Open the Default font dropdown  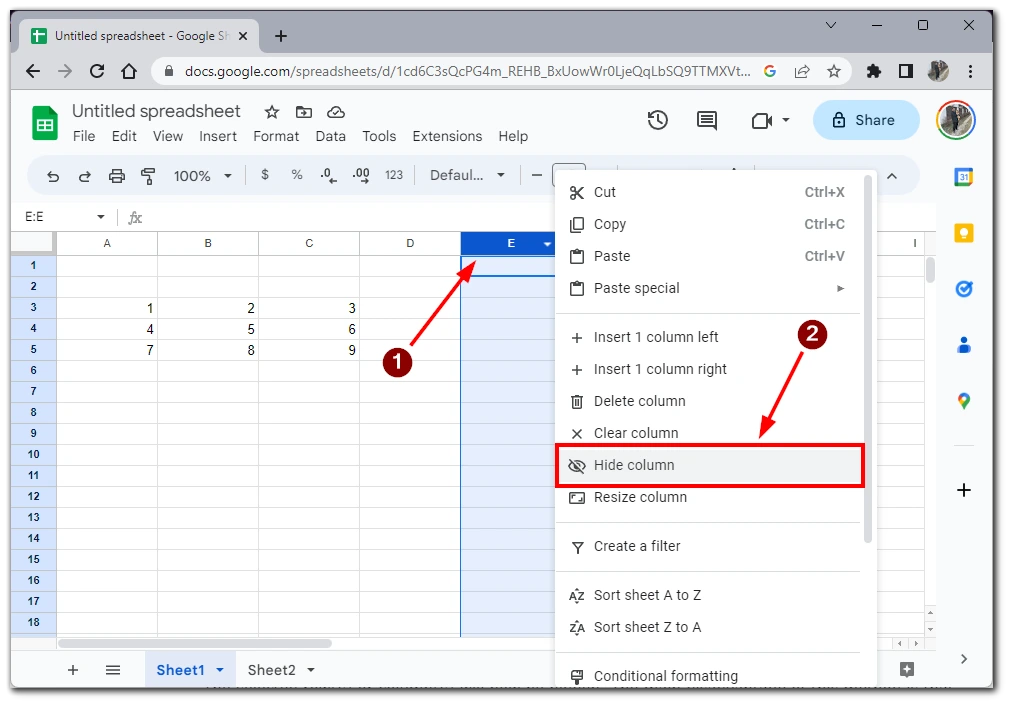[467, 175]
